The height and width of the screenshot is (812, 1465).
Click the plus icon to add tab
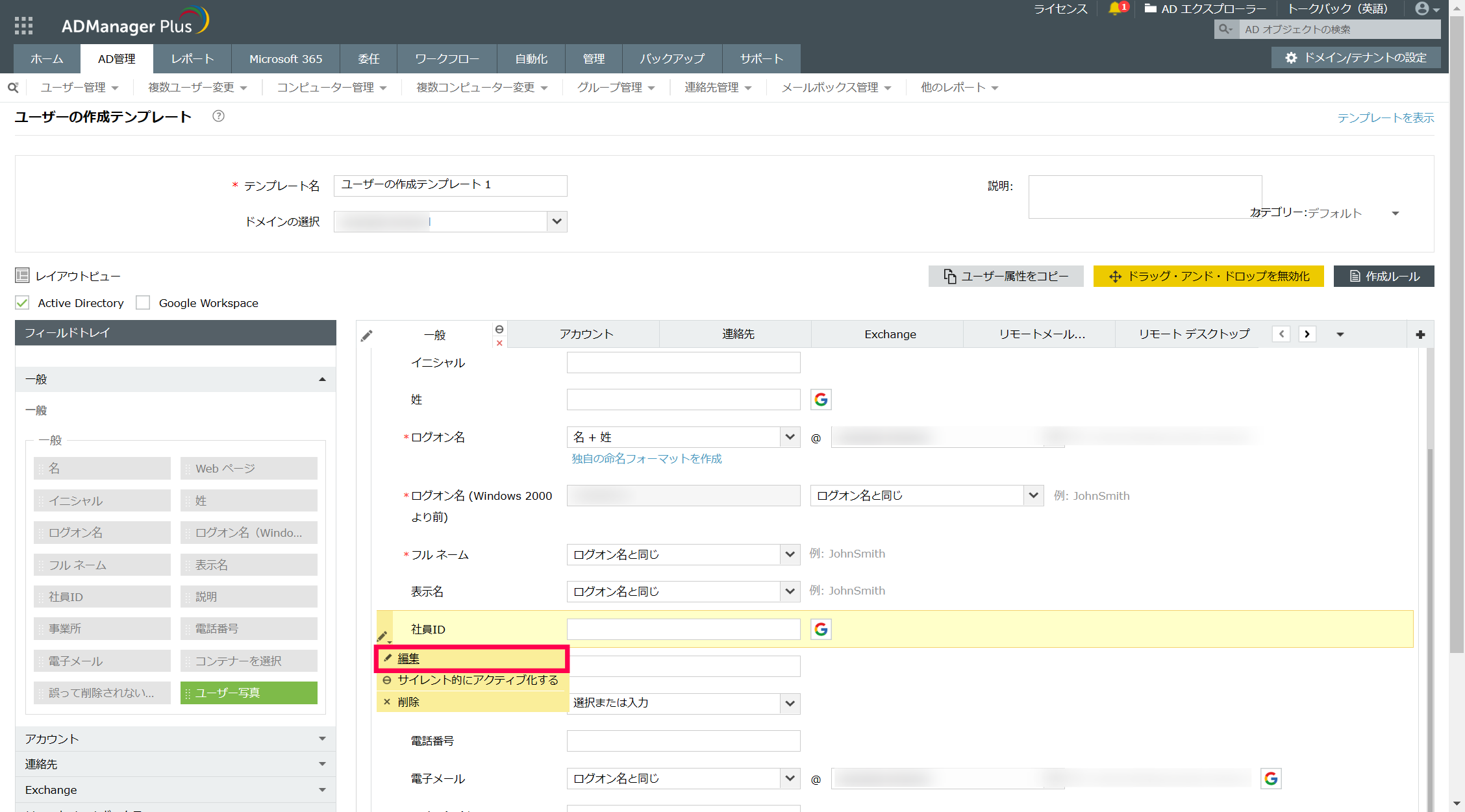pos(1420,334)
